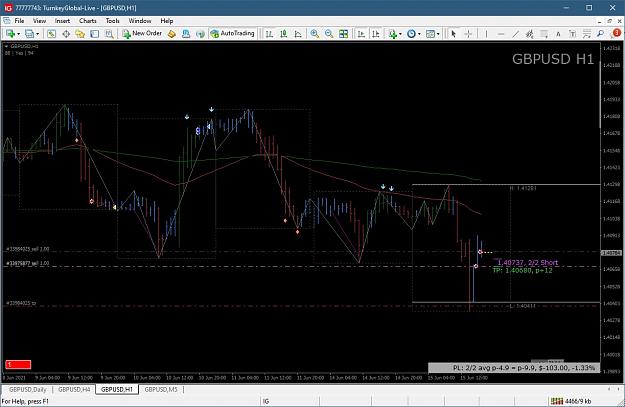Switch chart to line chart mode

[x=298, y=34]
